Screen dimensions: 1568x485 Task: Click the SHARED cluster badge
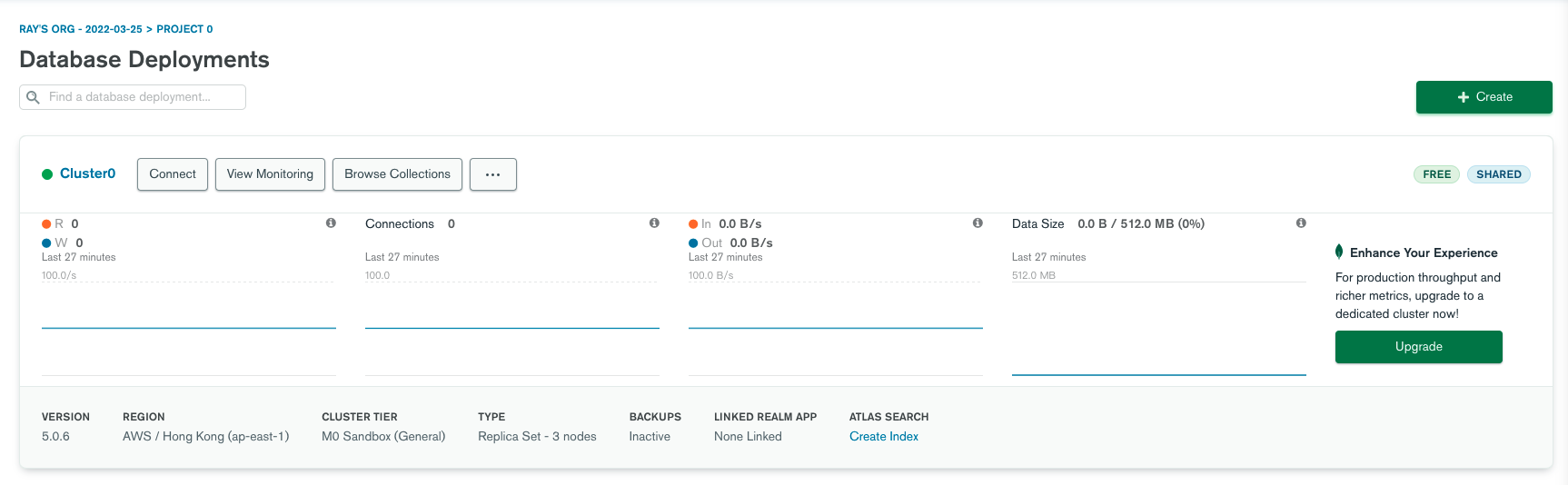[x=1498, y=174]
